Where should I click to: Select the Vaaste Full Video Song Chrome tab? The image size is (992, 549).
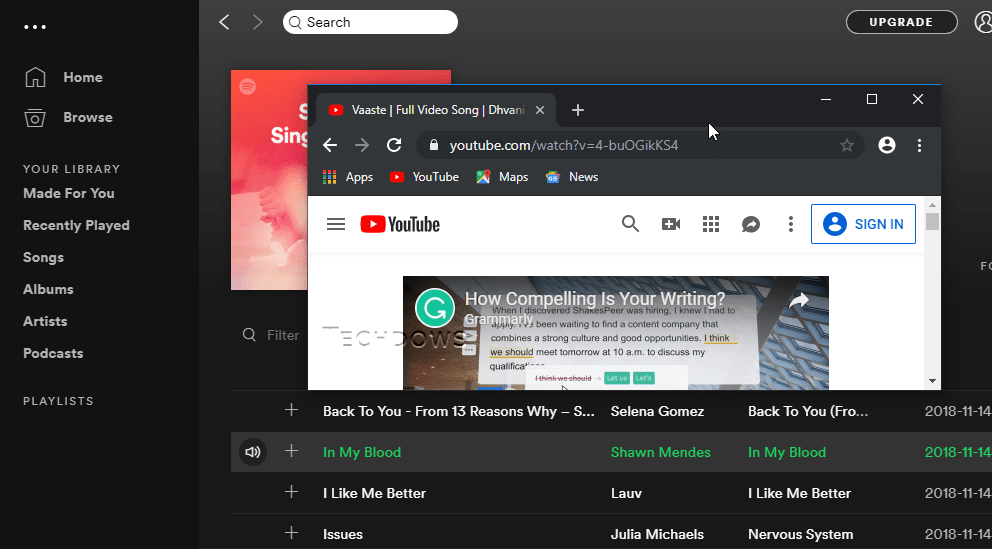435,110
